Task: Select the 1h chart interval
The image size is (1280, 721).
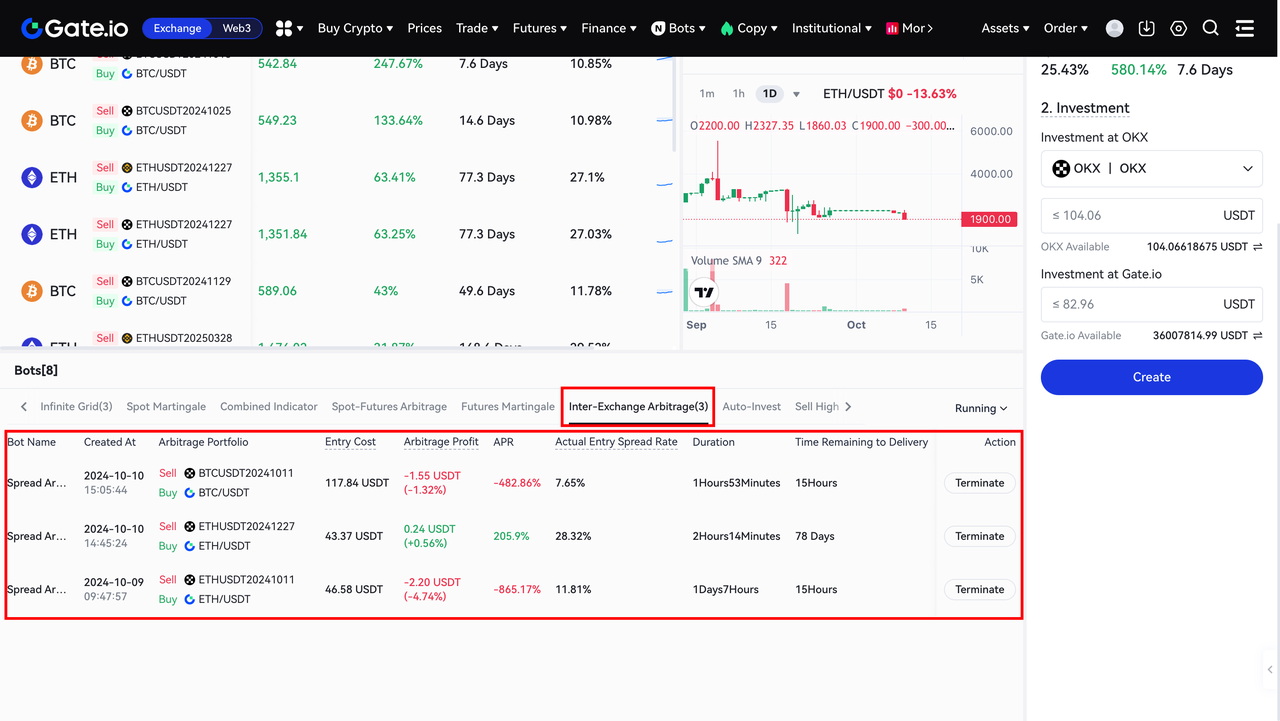Action: point(738,94)
